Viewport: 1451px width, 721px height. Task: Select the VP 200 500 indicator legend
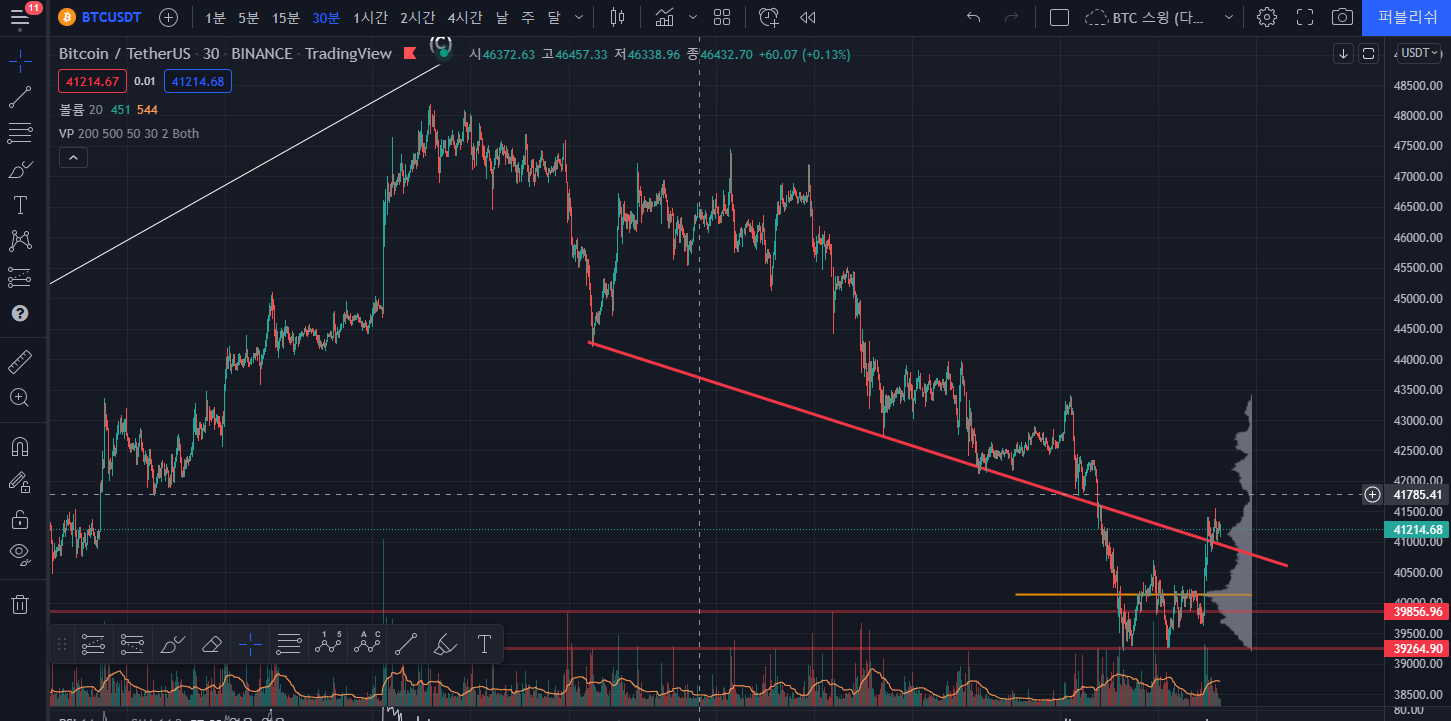[129, 133]
